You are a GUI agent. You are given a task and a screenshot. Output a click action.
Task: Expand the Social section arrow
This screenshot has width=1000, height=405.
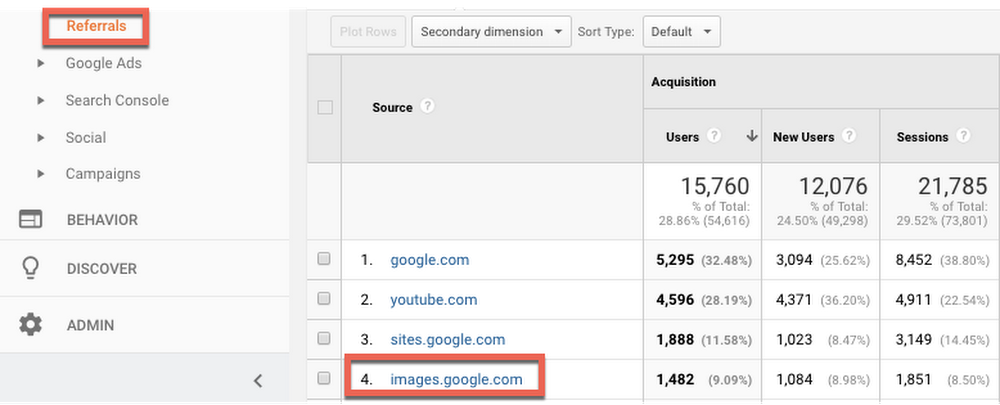41,137
